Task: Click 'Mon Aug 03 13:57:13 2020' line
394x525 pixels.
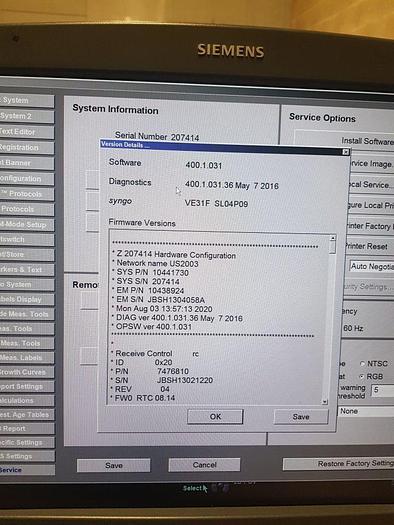Action: (x=164, y=309)
